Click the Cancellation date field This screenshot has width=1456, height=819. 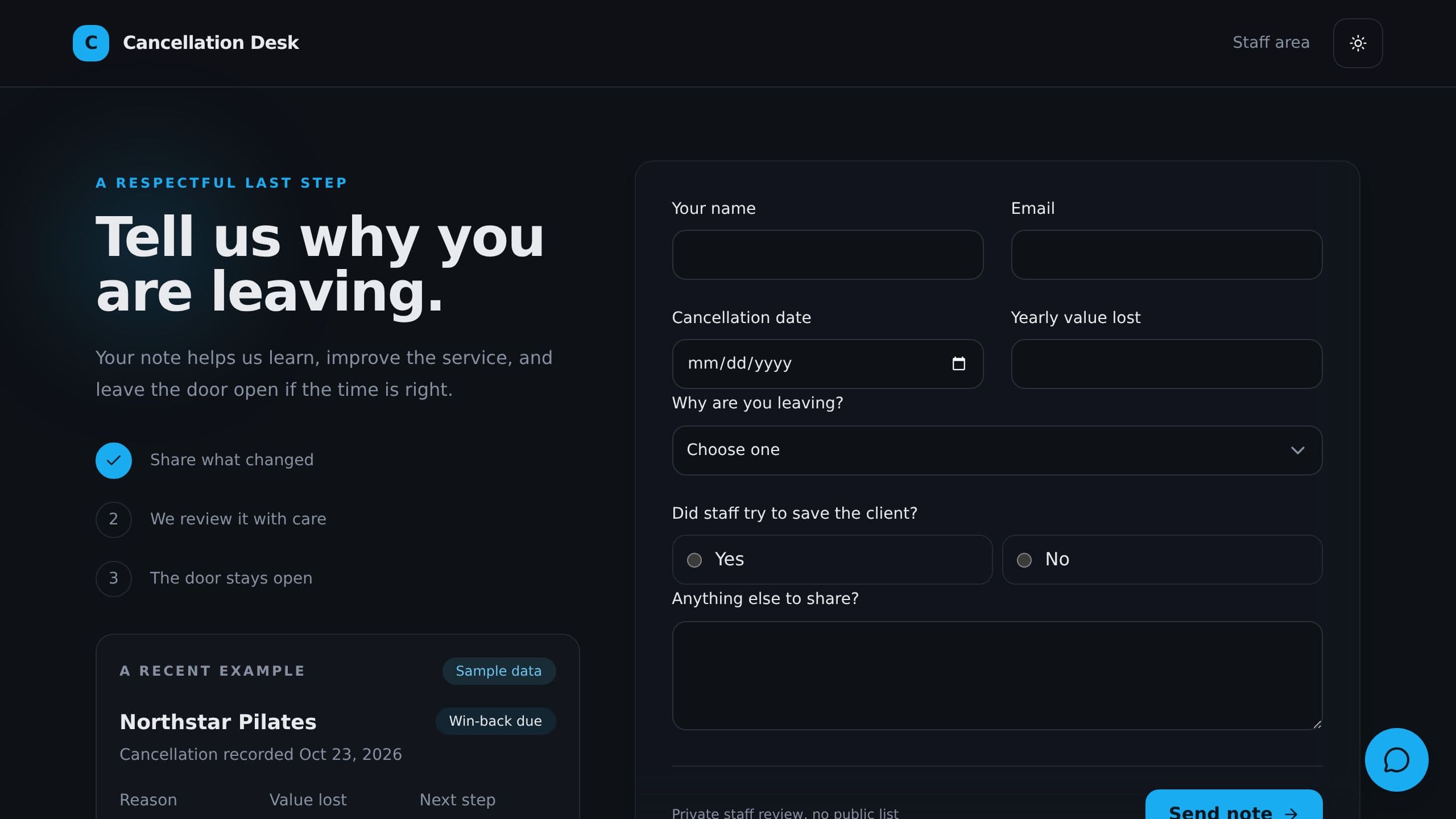click(828, 364)
